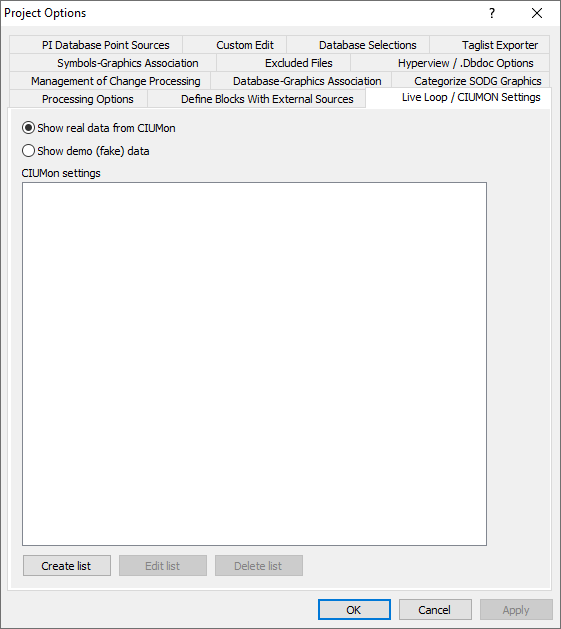Switch to the Custom Edit tab
This screenshot has width=561, height=629.
coord(235,45)
